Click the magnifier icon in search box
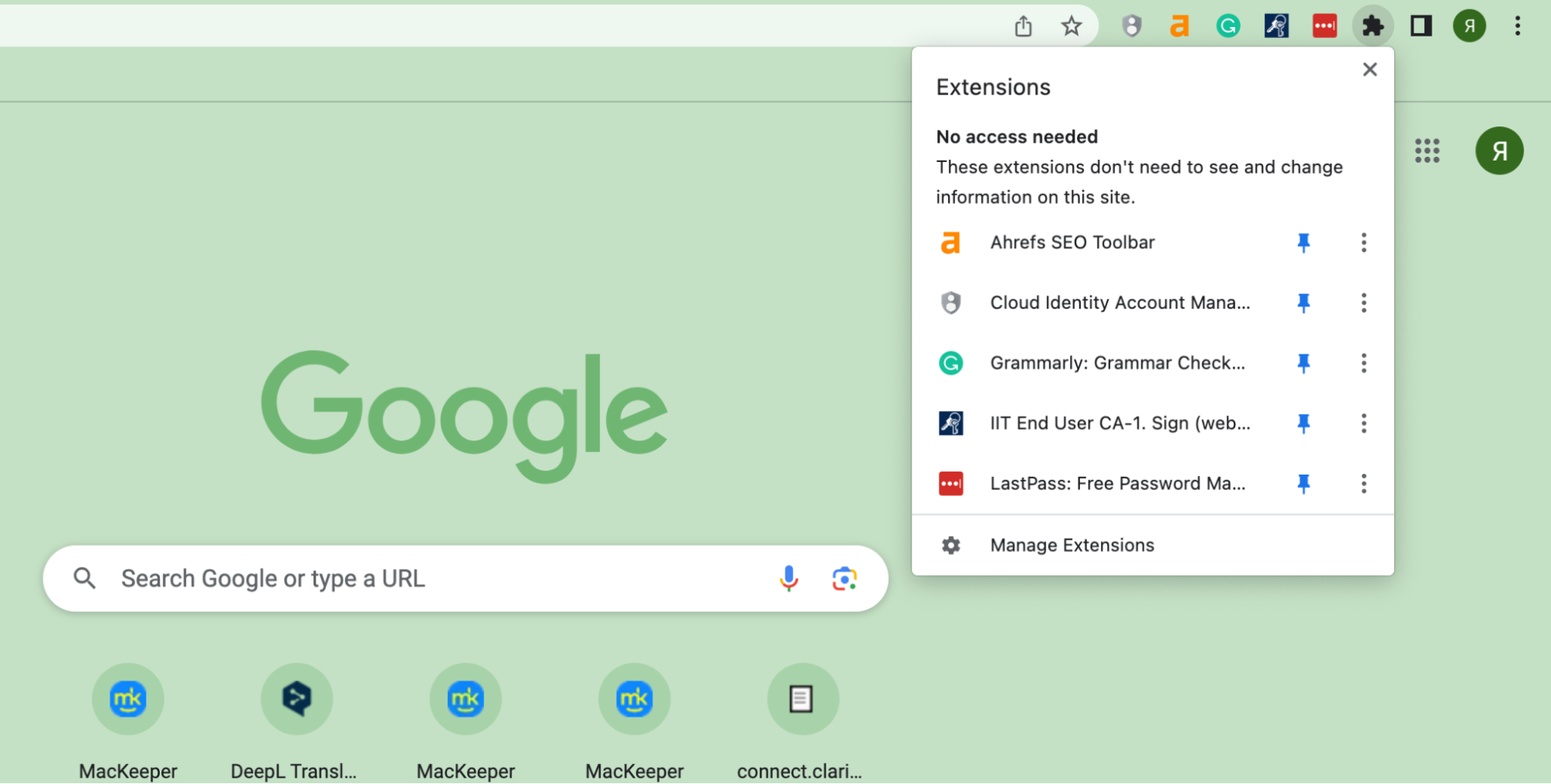 tap(85, 579)
